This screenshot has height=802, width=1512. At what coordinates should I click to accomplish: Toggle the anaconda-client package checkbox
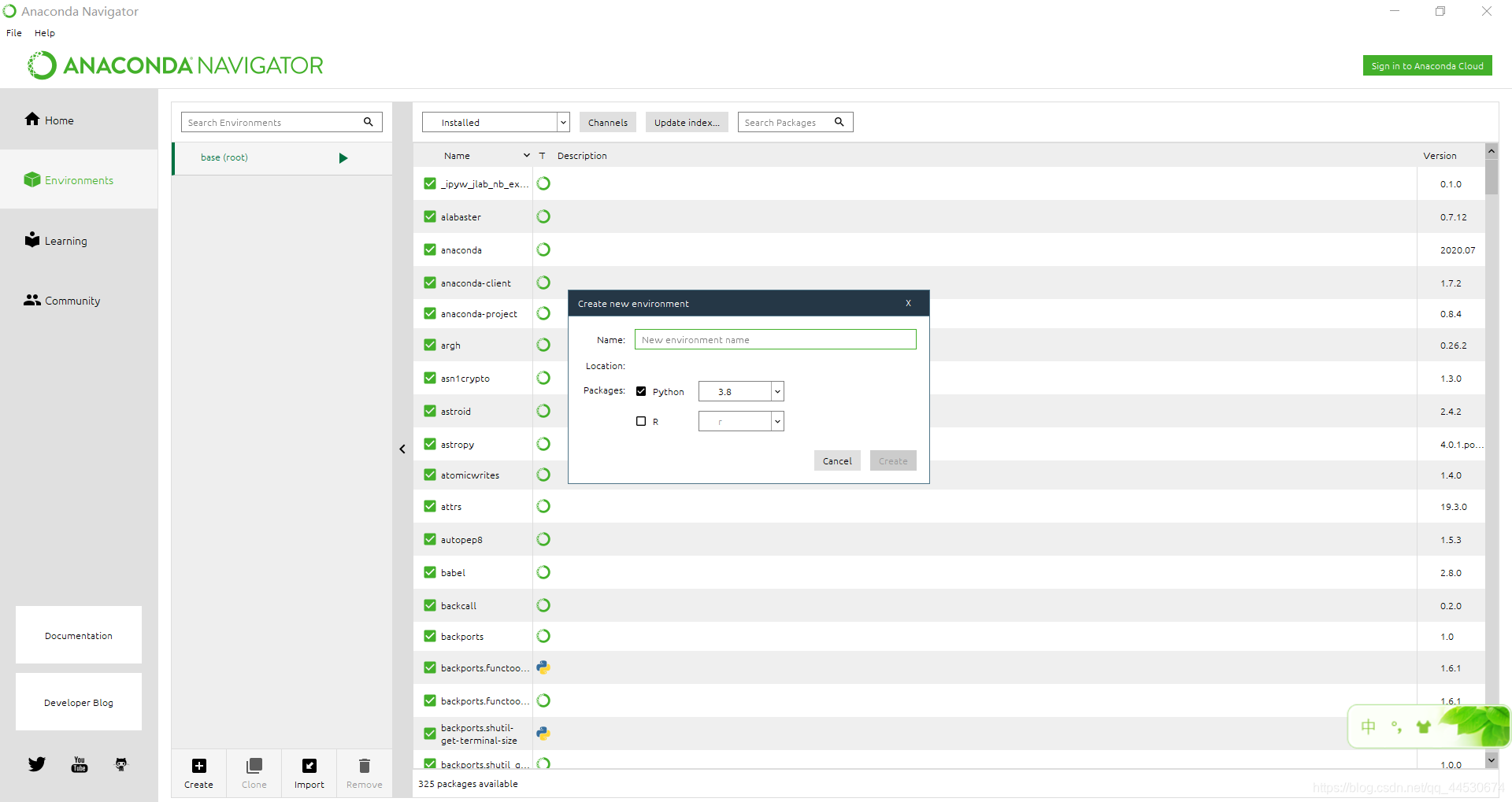(430, 283)
